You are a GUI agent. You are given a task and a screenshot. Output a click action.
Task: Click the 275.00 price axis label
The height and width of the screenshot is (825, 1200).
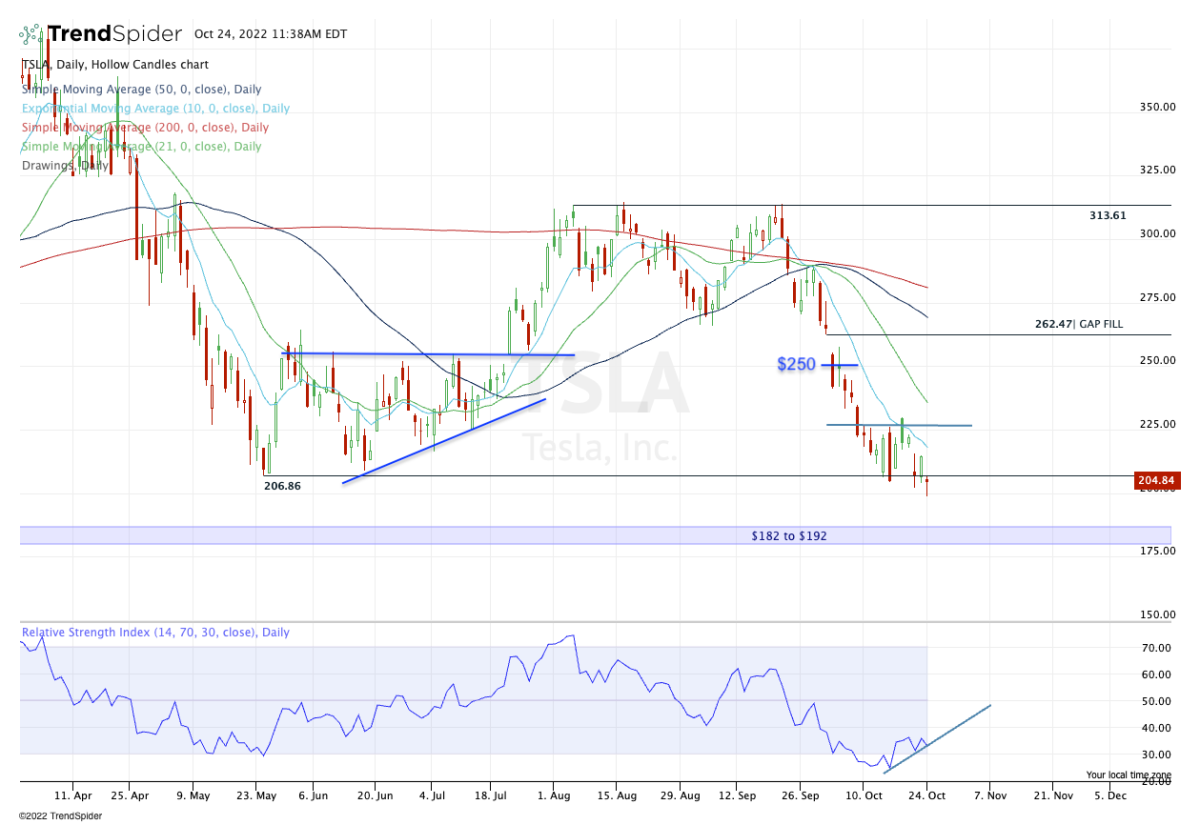point(1157,298)
